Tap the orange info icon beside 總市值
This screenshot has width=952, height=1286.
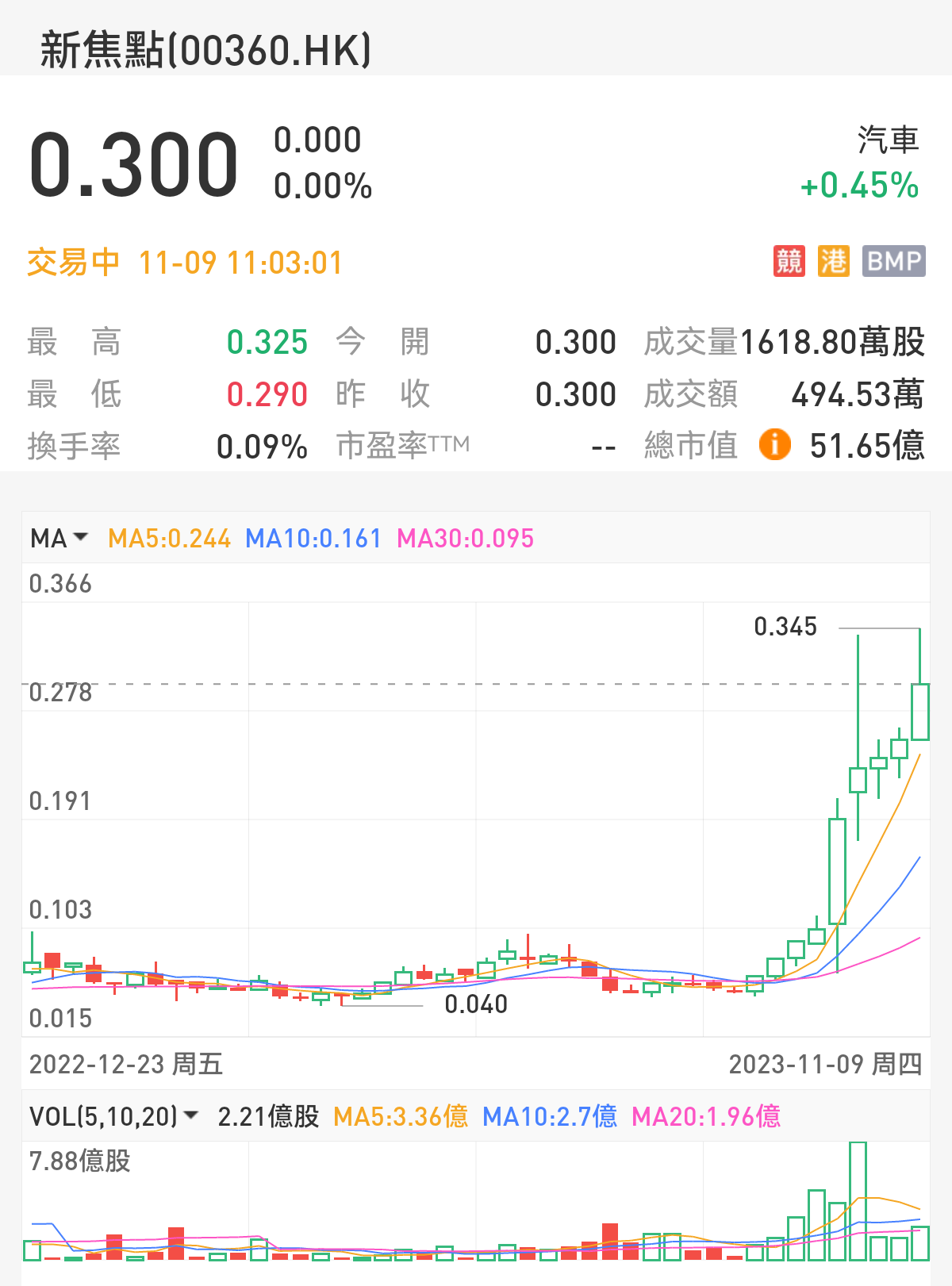[x=774, y=444]
